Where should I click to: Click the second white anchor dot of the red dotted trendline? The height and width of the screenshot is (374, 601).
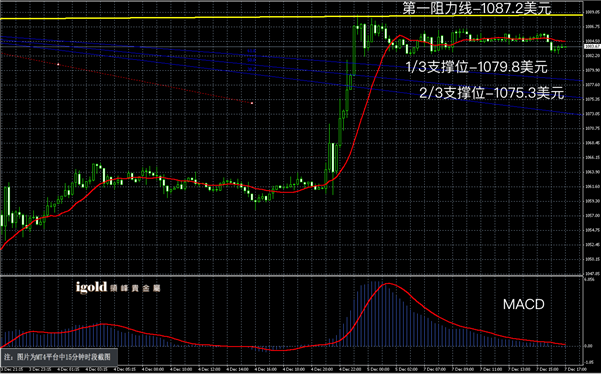(x=252, y=103)
